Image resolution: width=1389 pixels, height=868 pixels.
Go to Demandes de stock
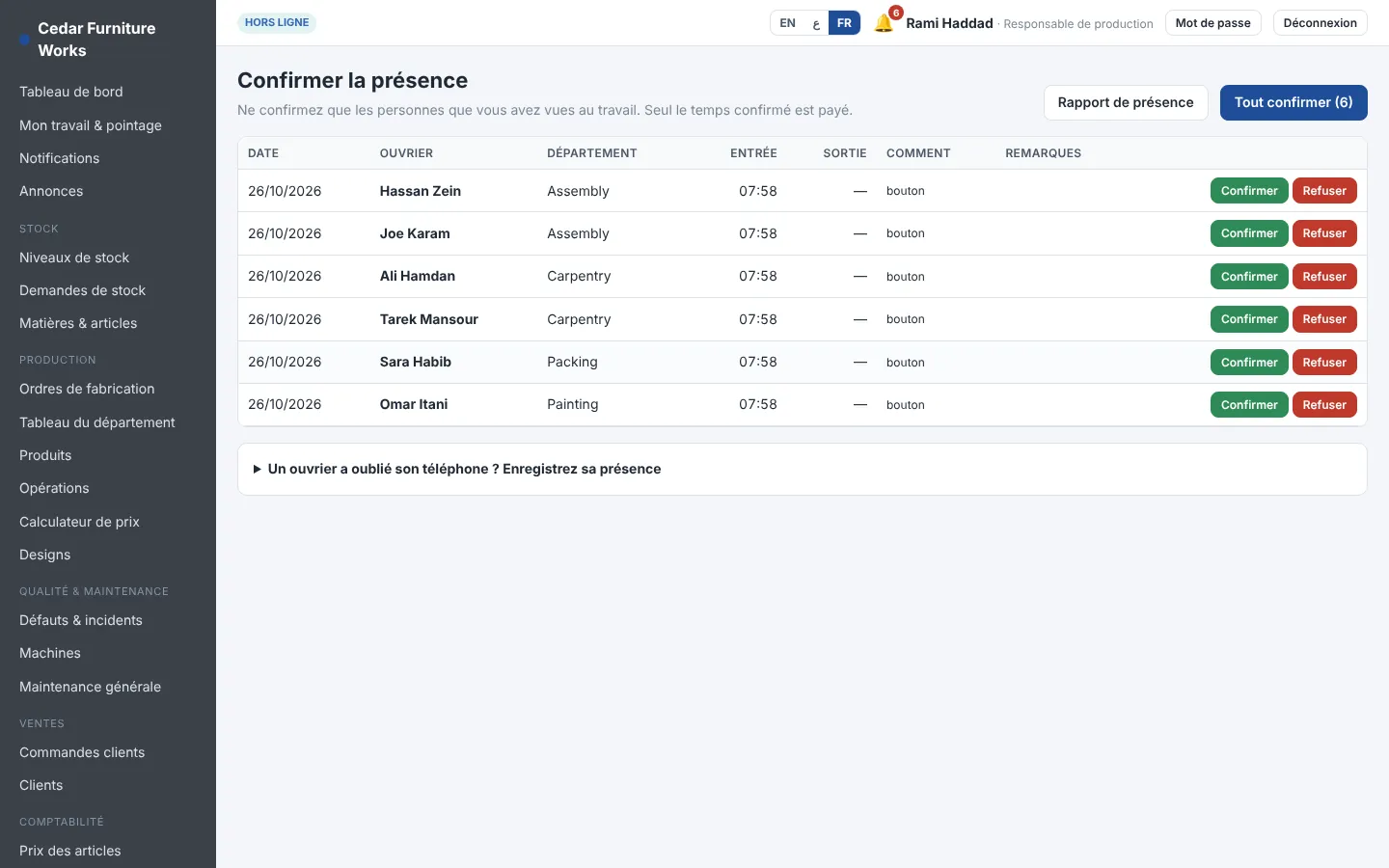(83, 290)
